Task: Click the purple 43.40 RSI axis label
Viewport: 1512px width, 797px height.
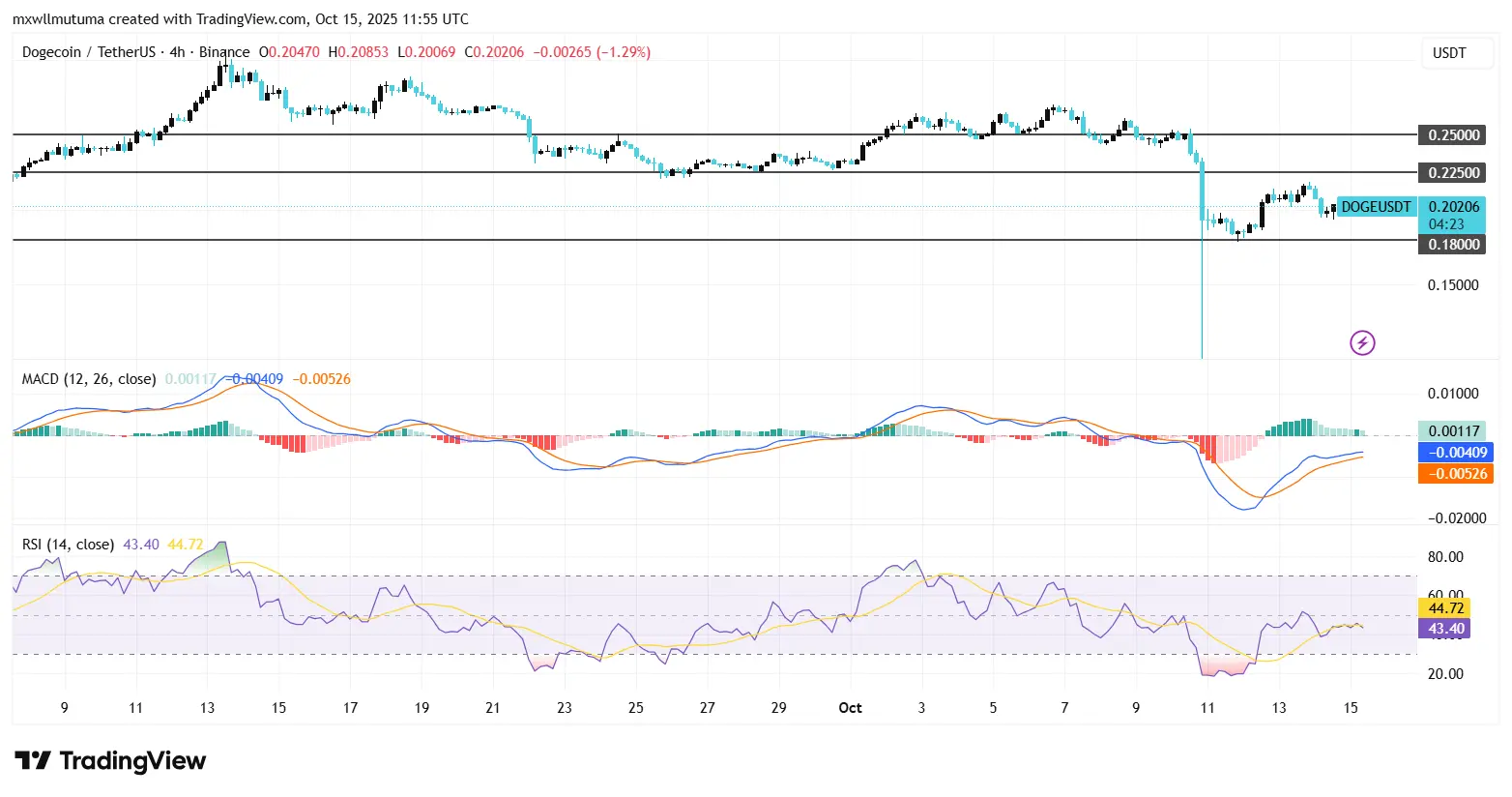Action: pyautogui.click(x=1444, y=629)
